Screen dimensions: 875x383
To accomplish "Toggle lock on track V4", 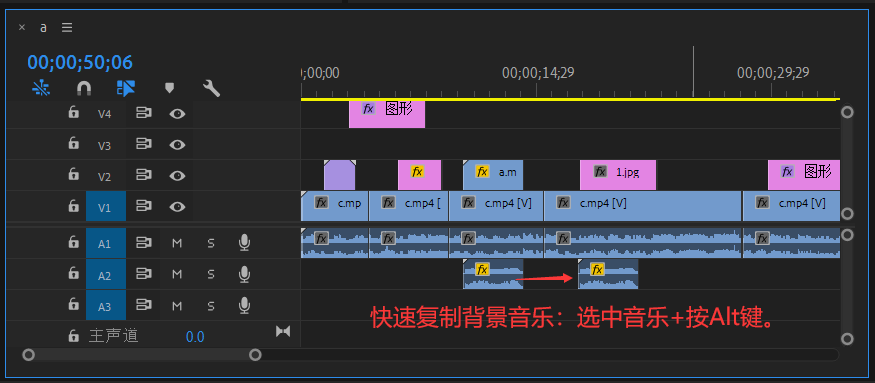I will tap(73, 113).
